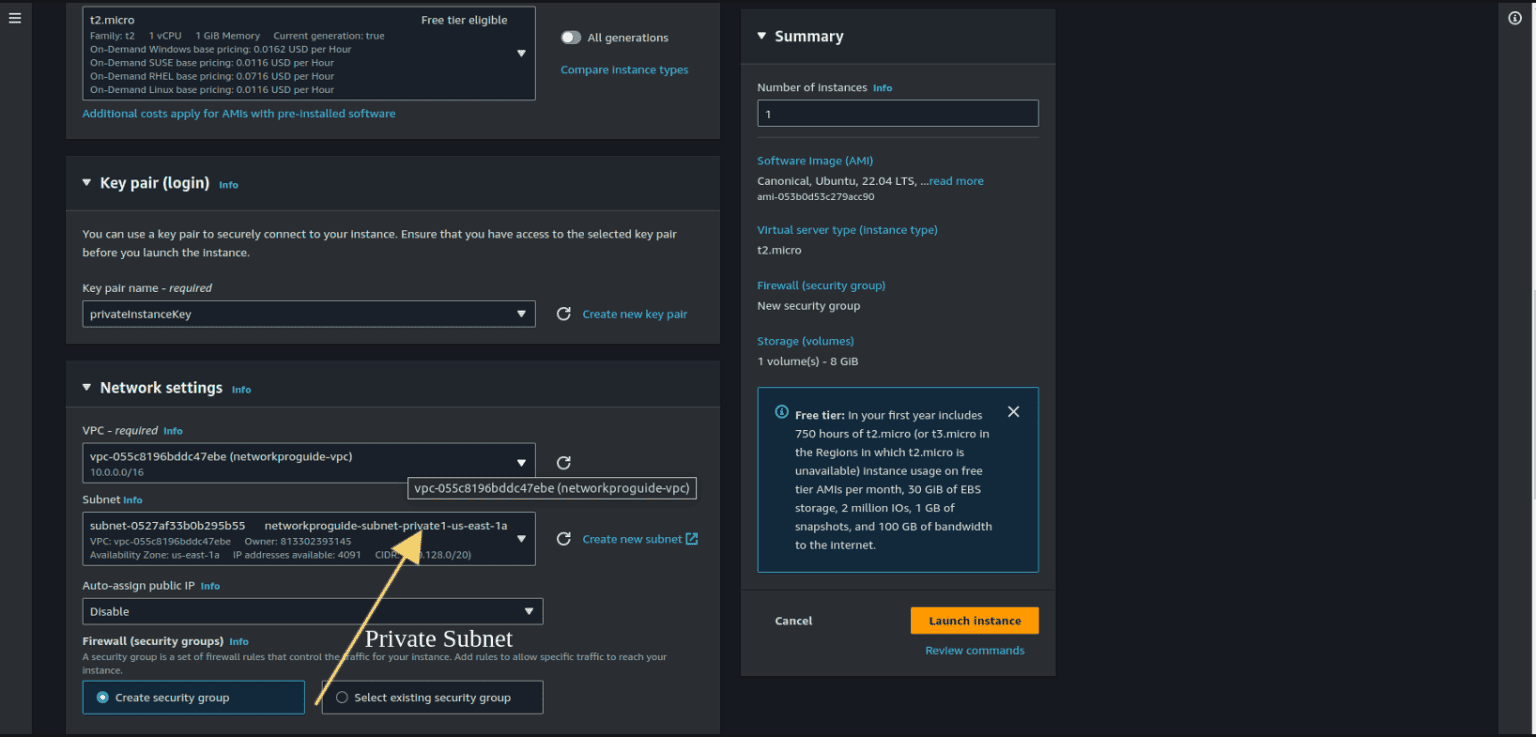1536x737 pixels.
Task: Click the Number of instances input field
Action: point(897,112)
